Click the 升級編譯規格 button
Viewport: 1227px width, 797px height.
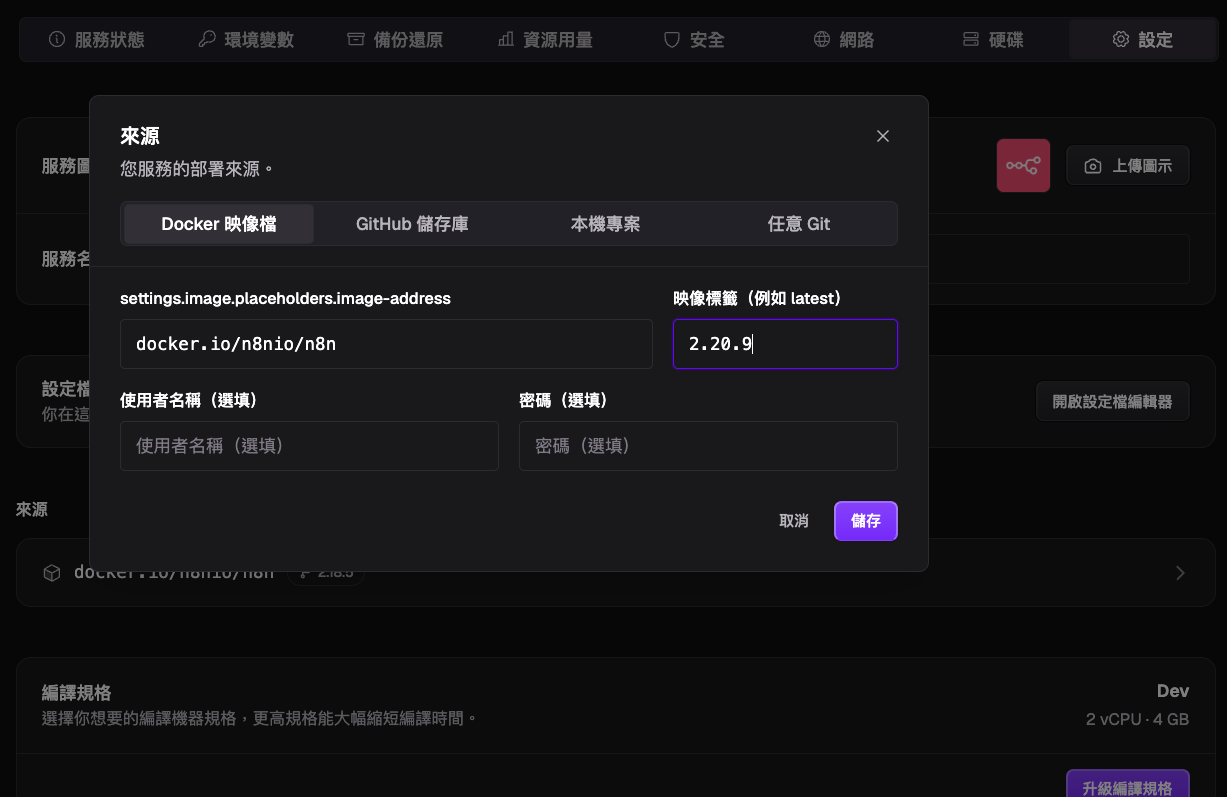click(1127, 788)
